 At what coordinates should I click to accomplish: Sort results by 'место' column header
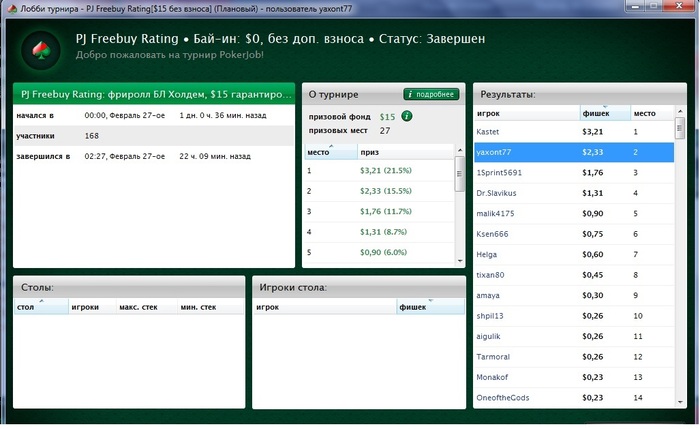tap(652, 113)
